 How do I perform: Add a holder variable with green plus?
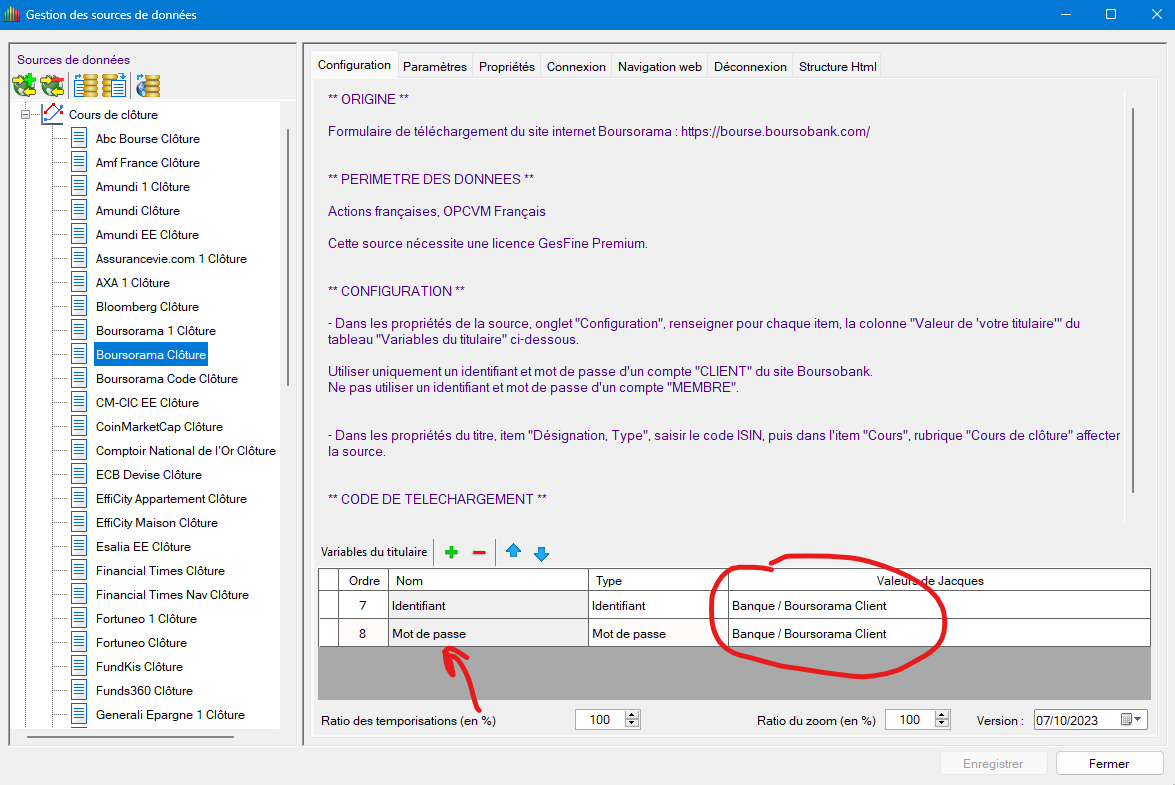[451, 552]
